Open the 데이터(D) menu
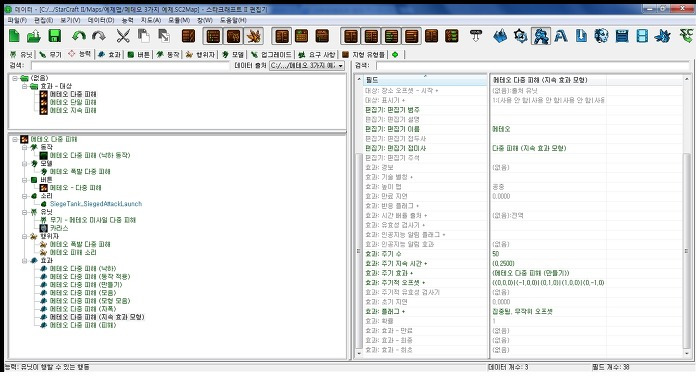This screenshot has height=376, width=700. (101, 20)
